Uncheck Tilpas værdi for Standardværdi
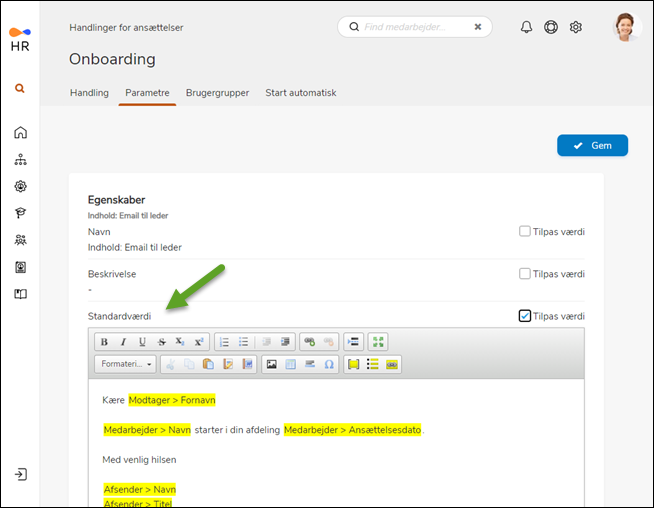654x508 pixels. tap(525, 316)
